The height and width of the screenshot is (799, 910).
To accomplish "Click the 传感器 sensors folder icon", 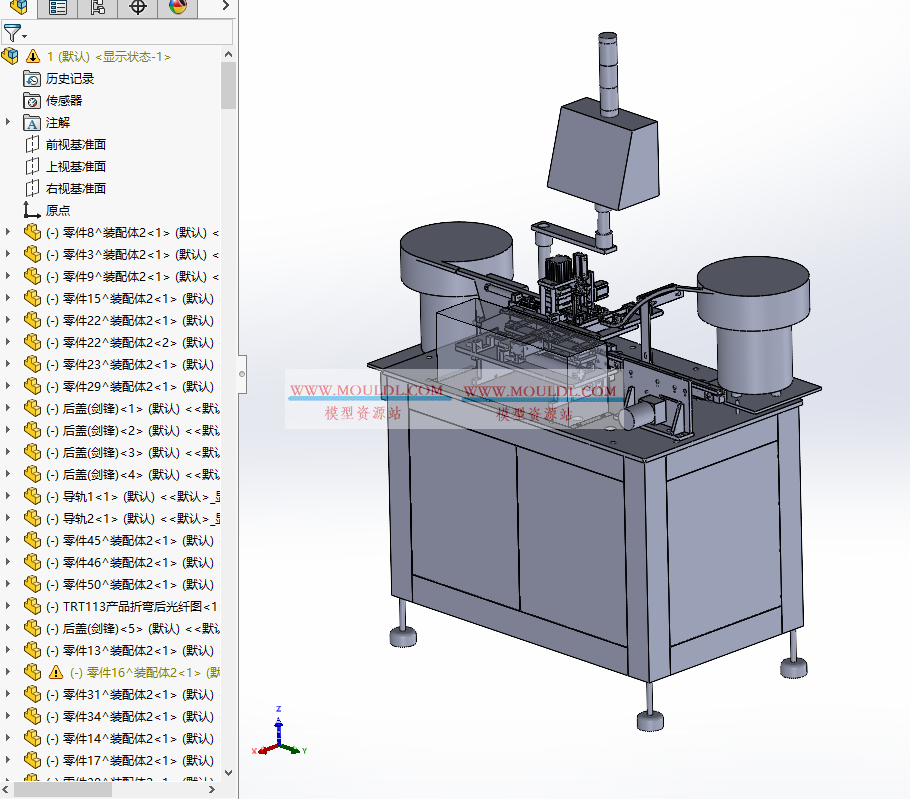I will tap(28, 100).
